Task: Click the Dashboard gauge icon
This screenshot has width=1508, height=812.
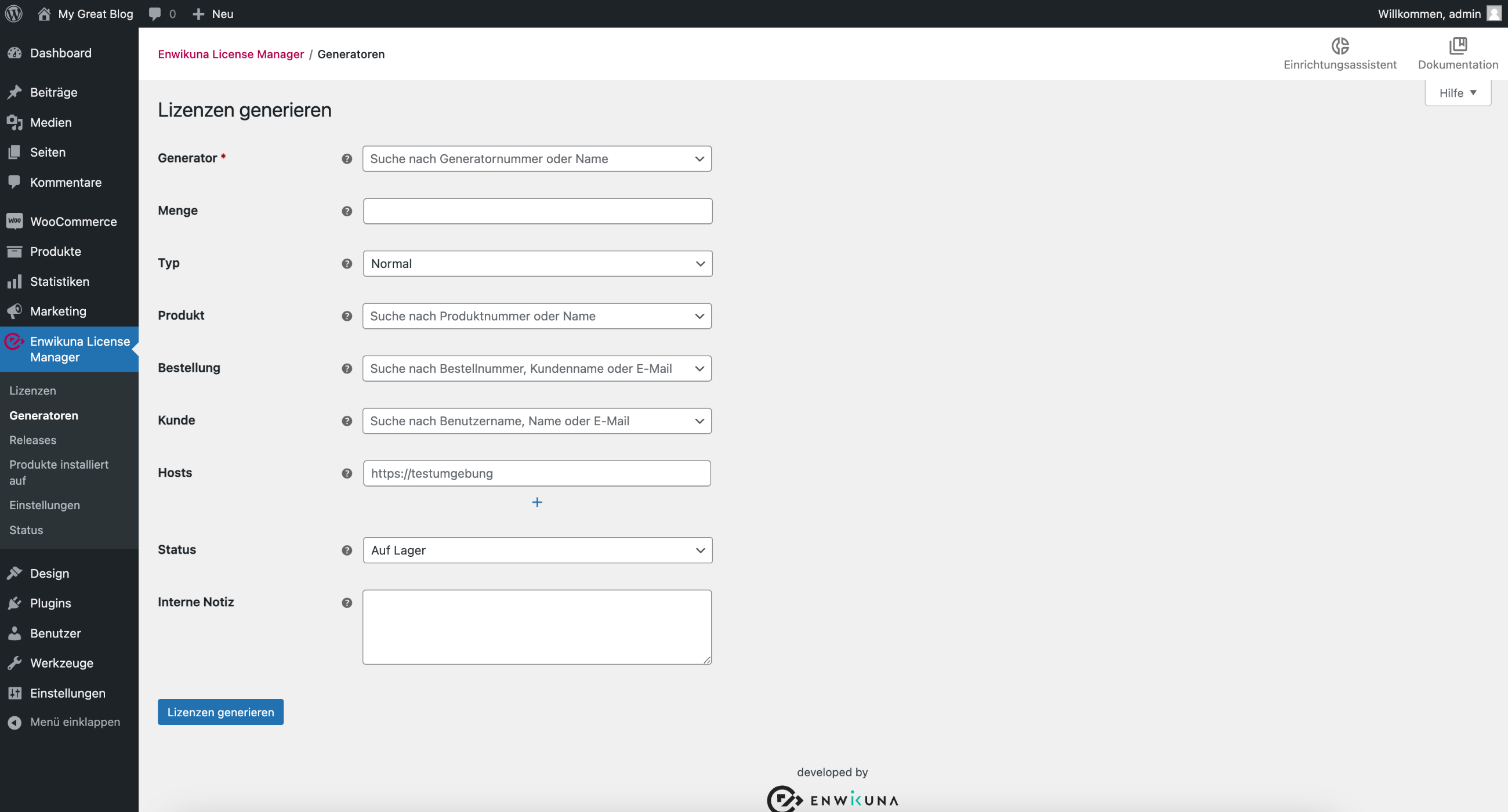Action: (14, 53)
